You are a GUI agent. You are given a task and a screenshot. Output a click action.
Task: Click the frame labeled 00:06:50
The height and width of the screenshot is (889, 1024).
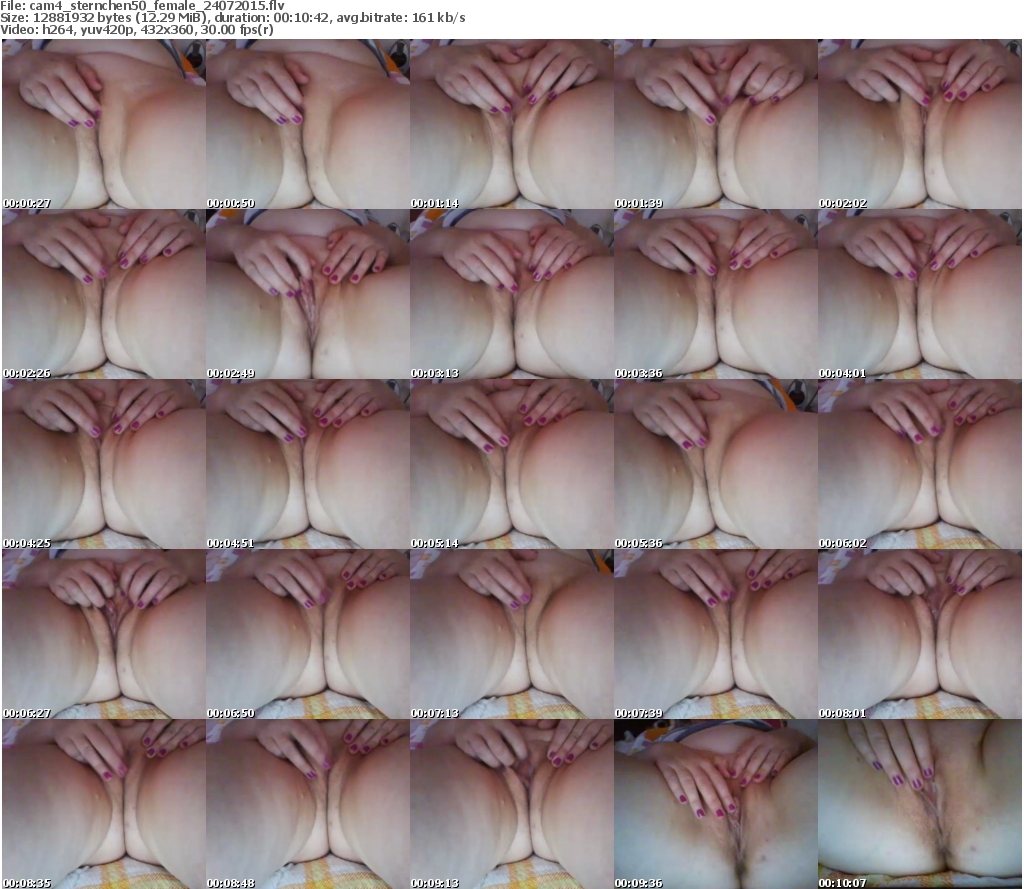(x=306, y=634)
